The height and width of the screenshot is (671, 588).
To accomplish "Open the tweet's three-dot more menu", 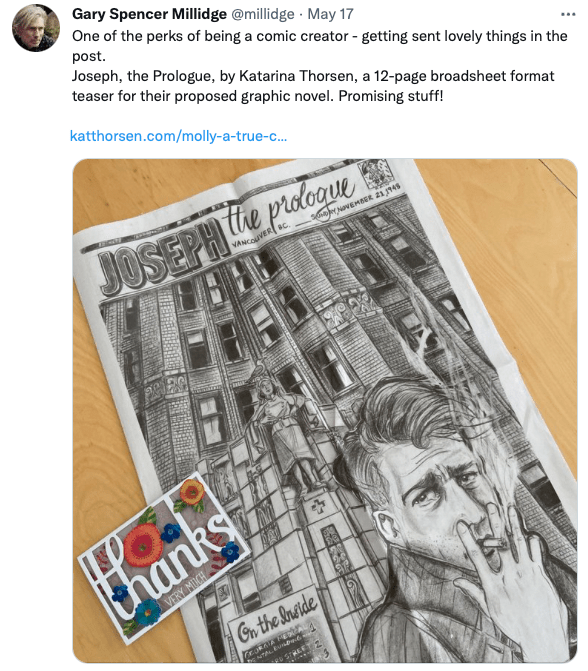I will [x=568, y=15].
